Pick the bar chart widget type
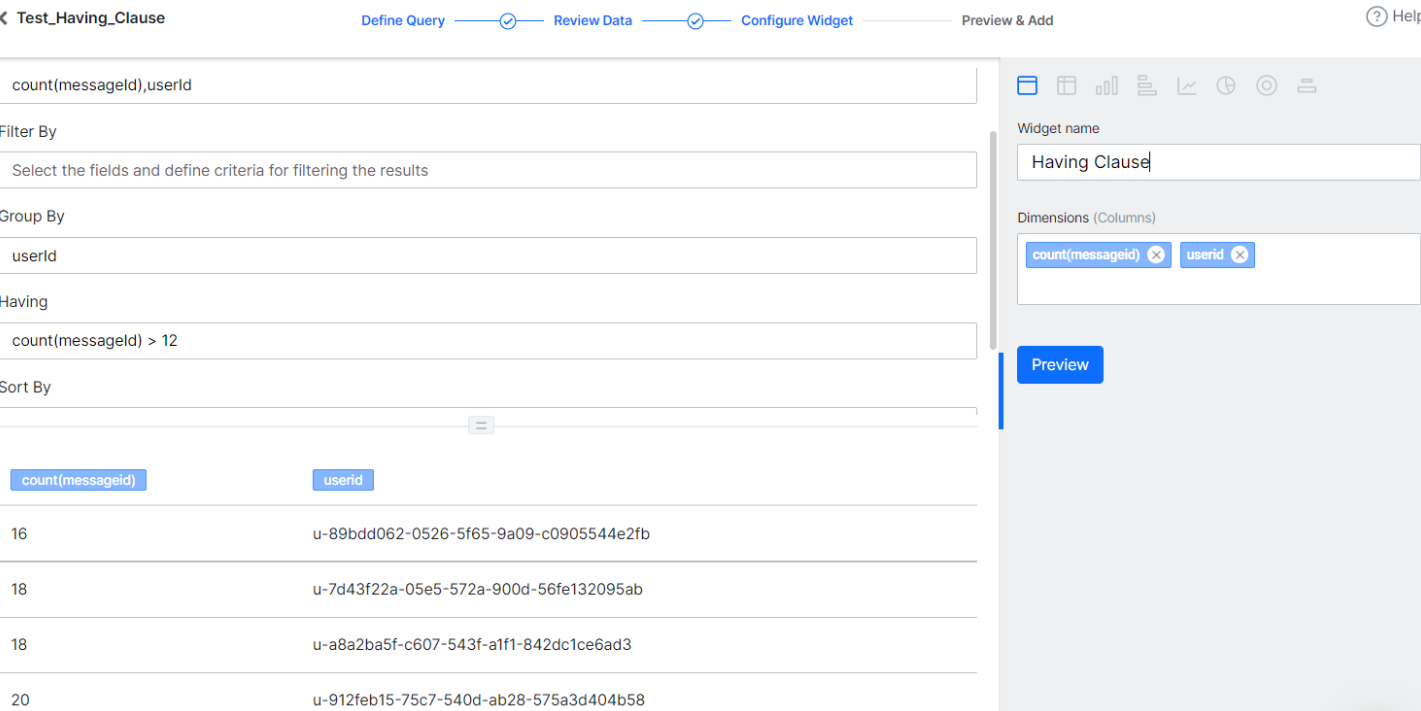 (x=1107, y=85)
